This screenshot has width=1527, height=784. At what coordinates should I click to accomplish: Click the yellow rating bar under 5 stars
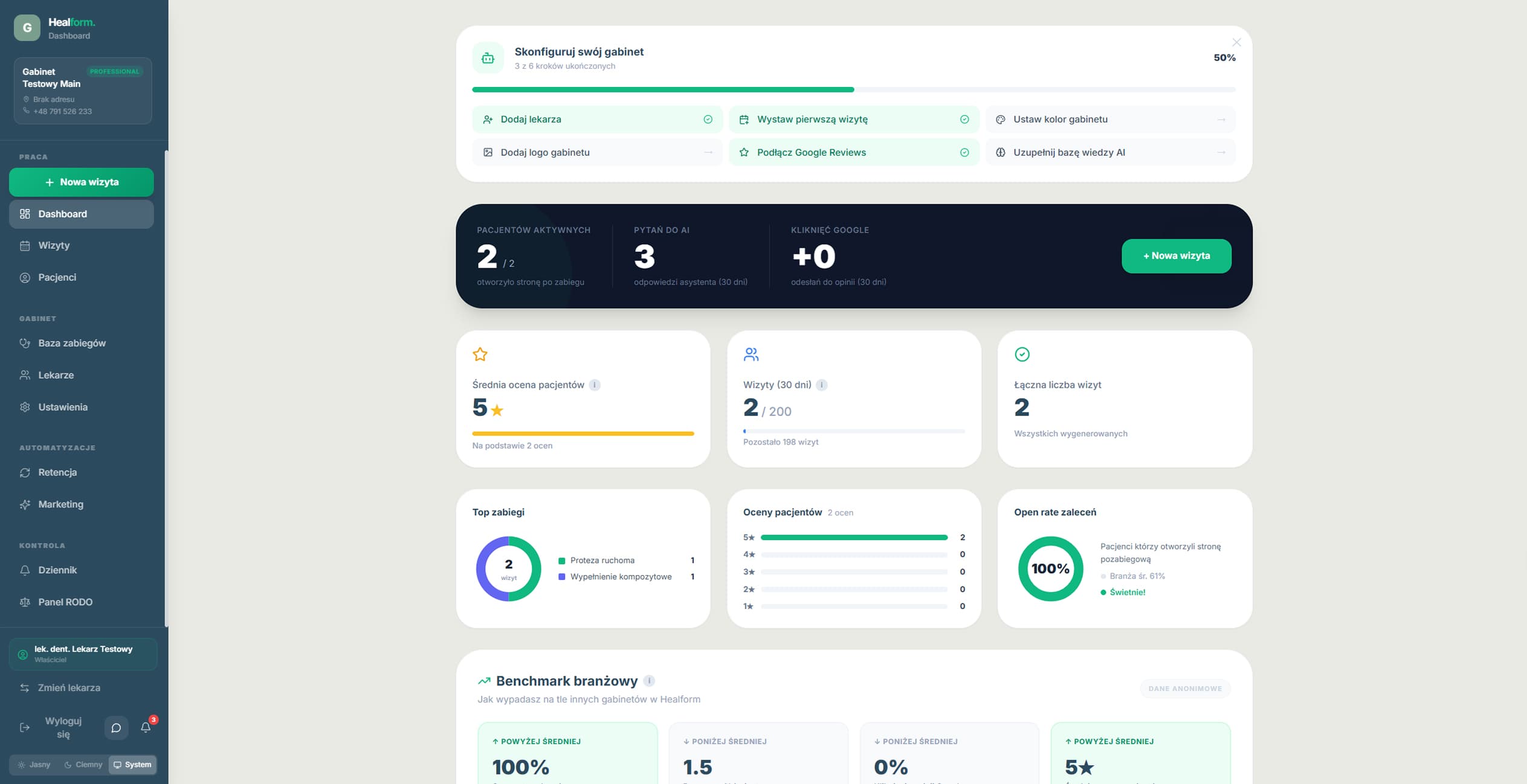coord(583,433)
